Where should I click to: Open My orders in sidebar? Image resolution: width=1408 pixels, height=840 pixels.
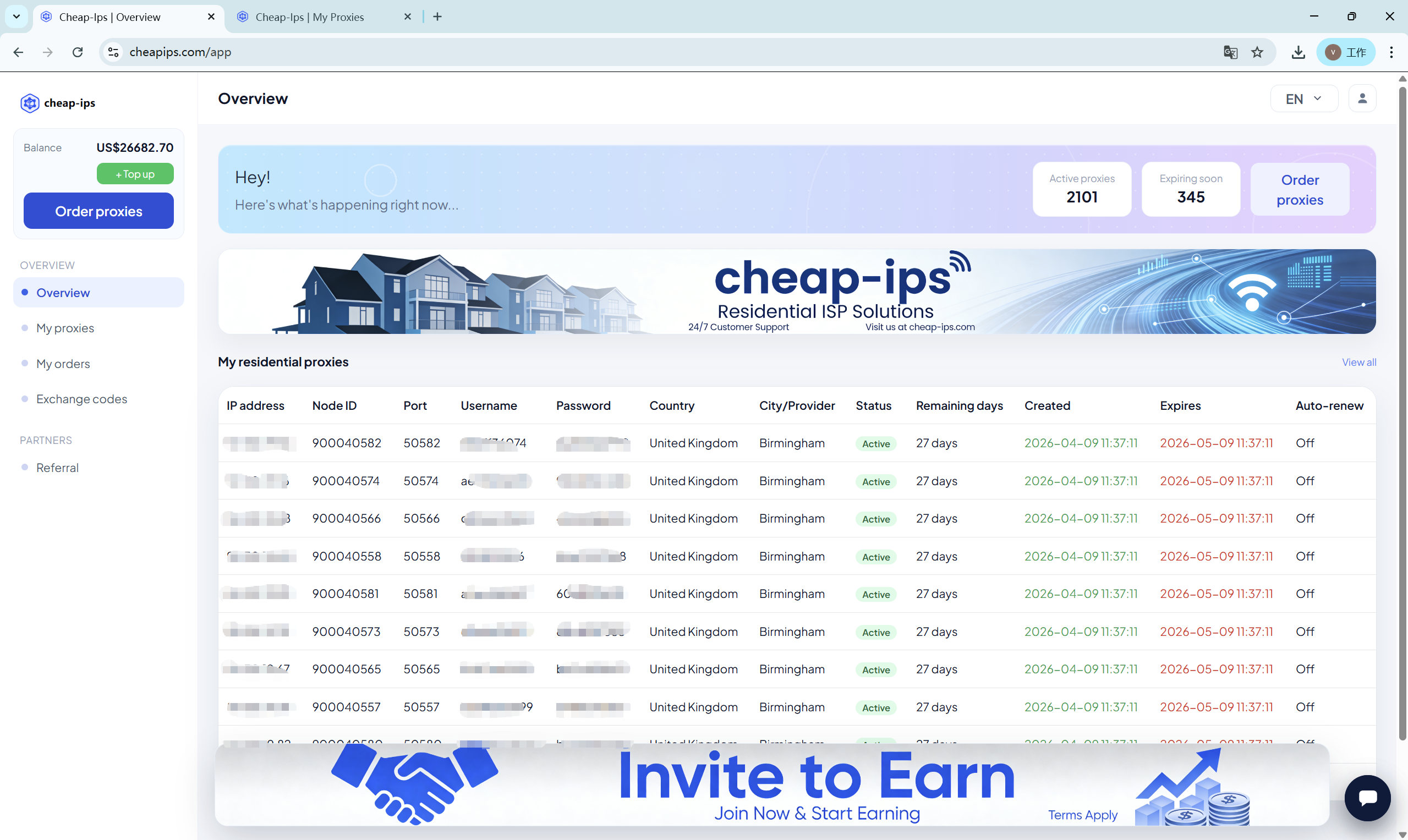coord(63,364)
